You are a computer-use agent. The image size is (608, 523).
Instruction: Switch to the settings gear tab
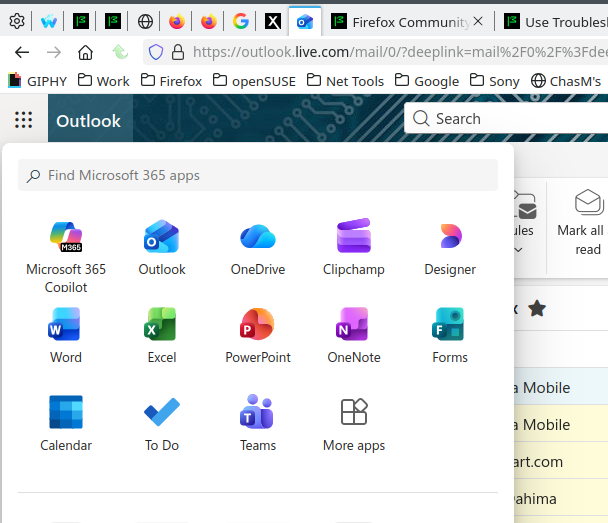point(17,21)
